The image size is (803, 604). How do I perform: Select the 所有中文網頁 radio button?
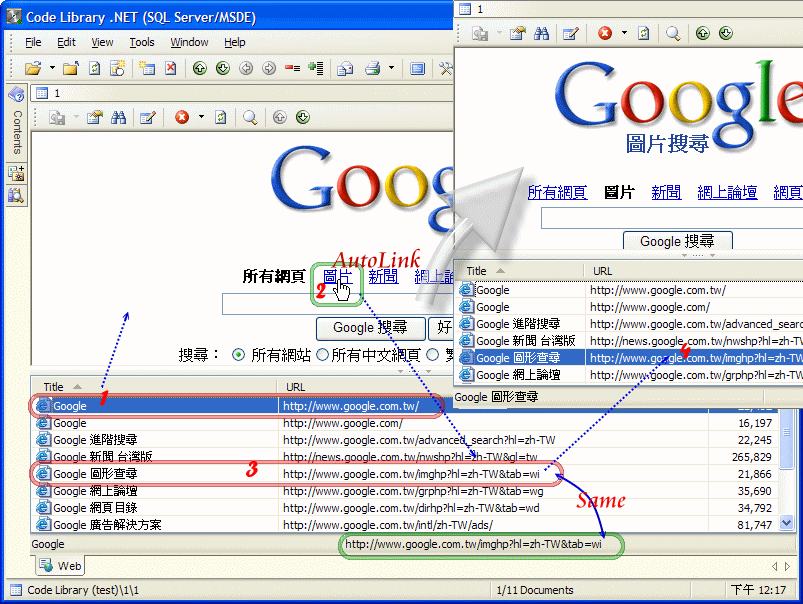pyautogui.click(x=322, y=355)
